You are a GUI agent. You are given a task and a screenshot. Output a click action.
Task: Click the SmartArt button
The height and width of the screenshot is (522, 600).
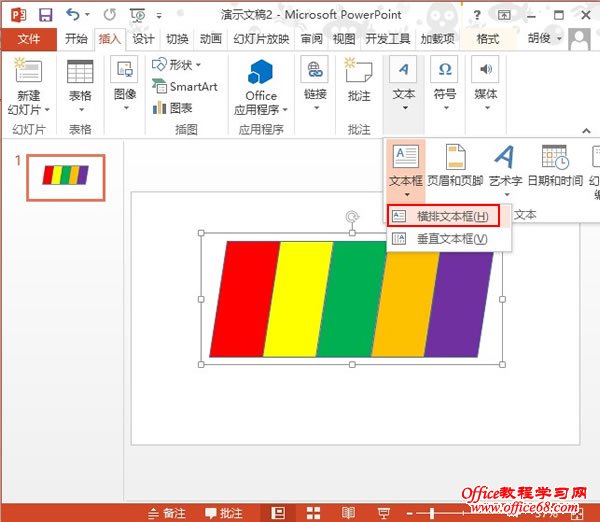(x=184, y=86)
